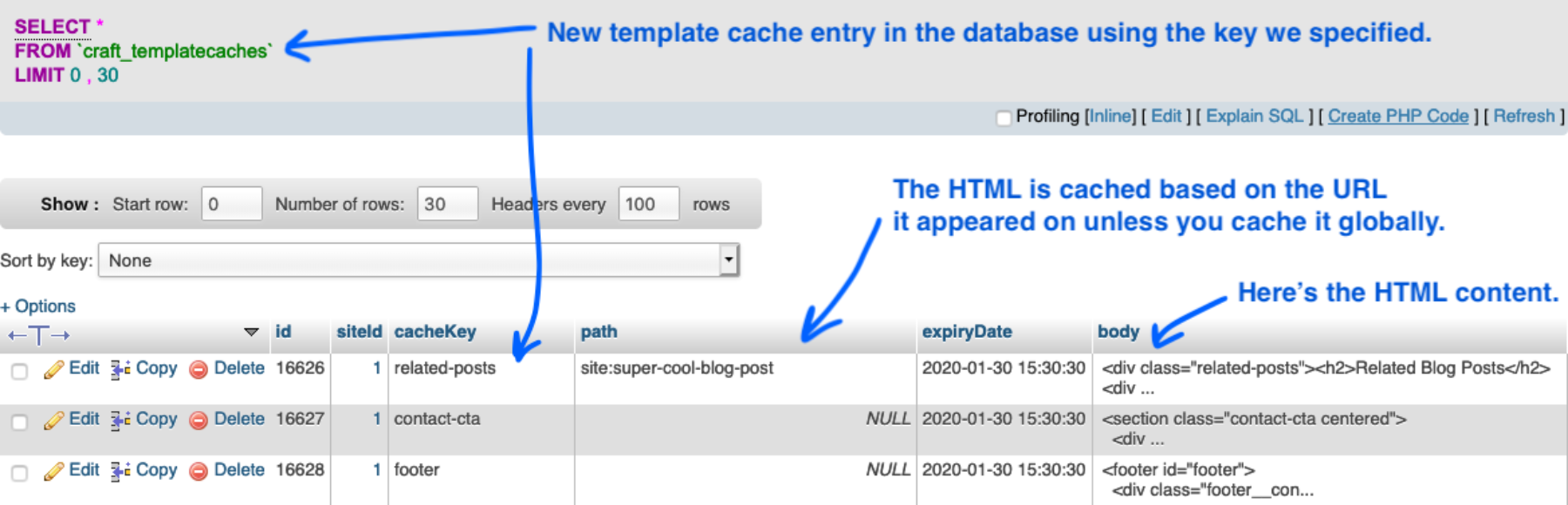
Task: Sort table by expiryDate column header
Action: coord(966,332)
